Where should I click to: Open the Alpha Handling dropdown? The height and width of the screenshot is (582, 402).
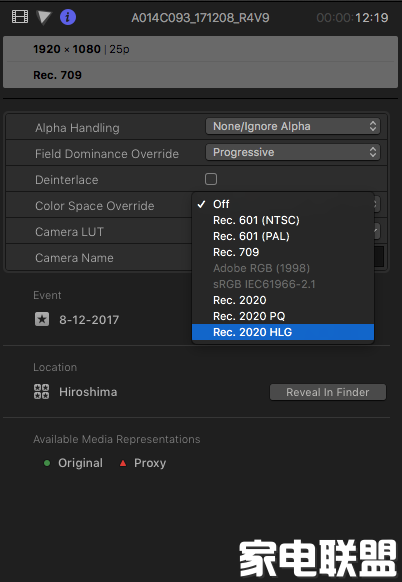[x=293, y=126]
